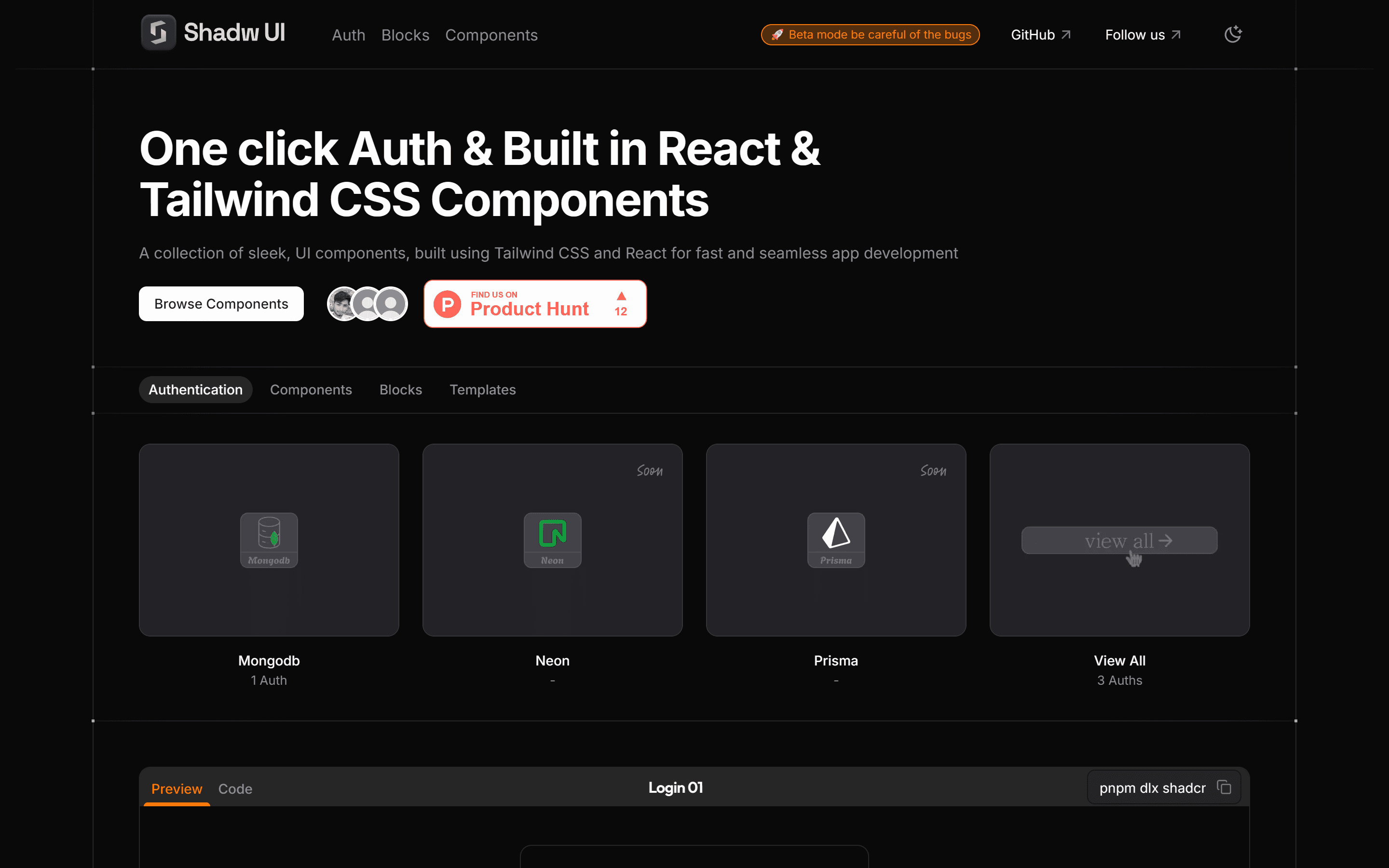Toggle the theme with the moon icon
1389x868 pixels.
point(1232,34)
